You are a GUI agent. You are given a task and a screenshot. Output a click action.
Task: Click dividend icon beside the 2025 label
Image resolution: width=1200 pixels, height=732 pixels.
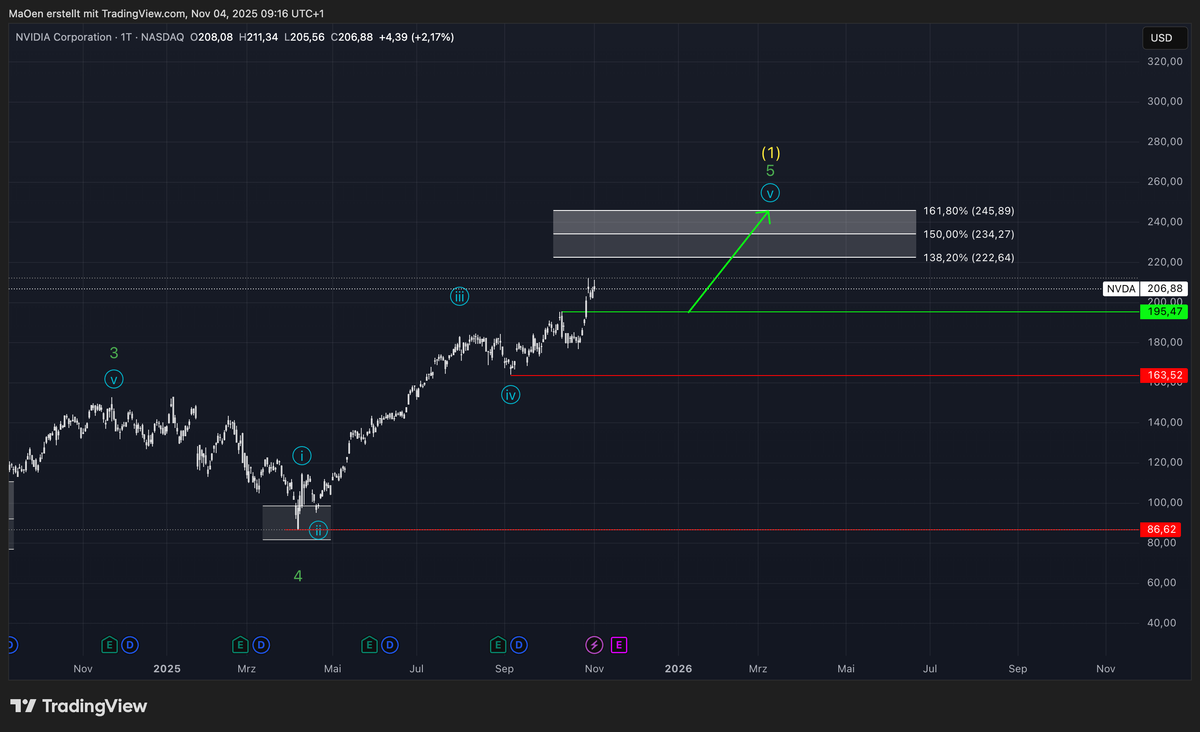point(130,645)
